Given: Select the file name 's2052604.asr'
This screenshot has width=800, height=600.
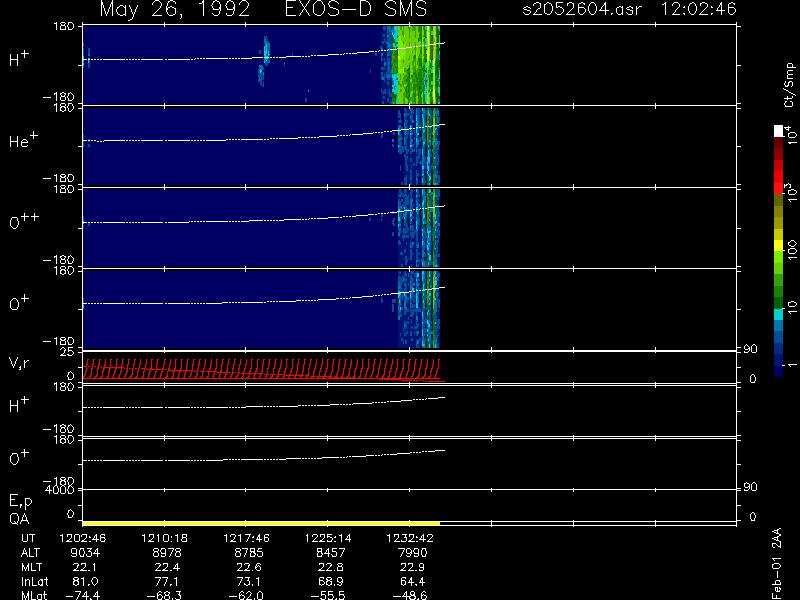Looking at the screenshot, I should [582, 9].
